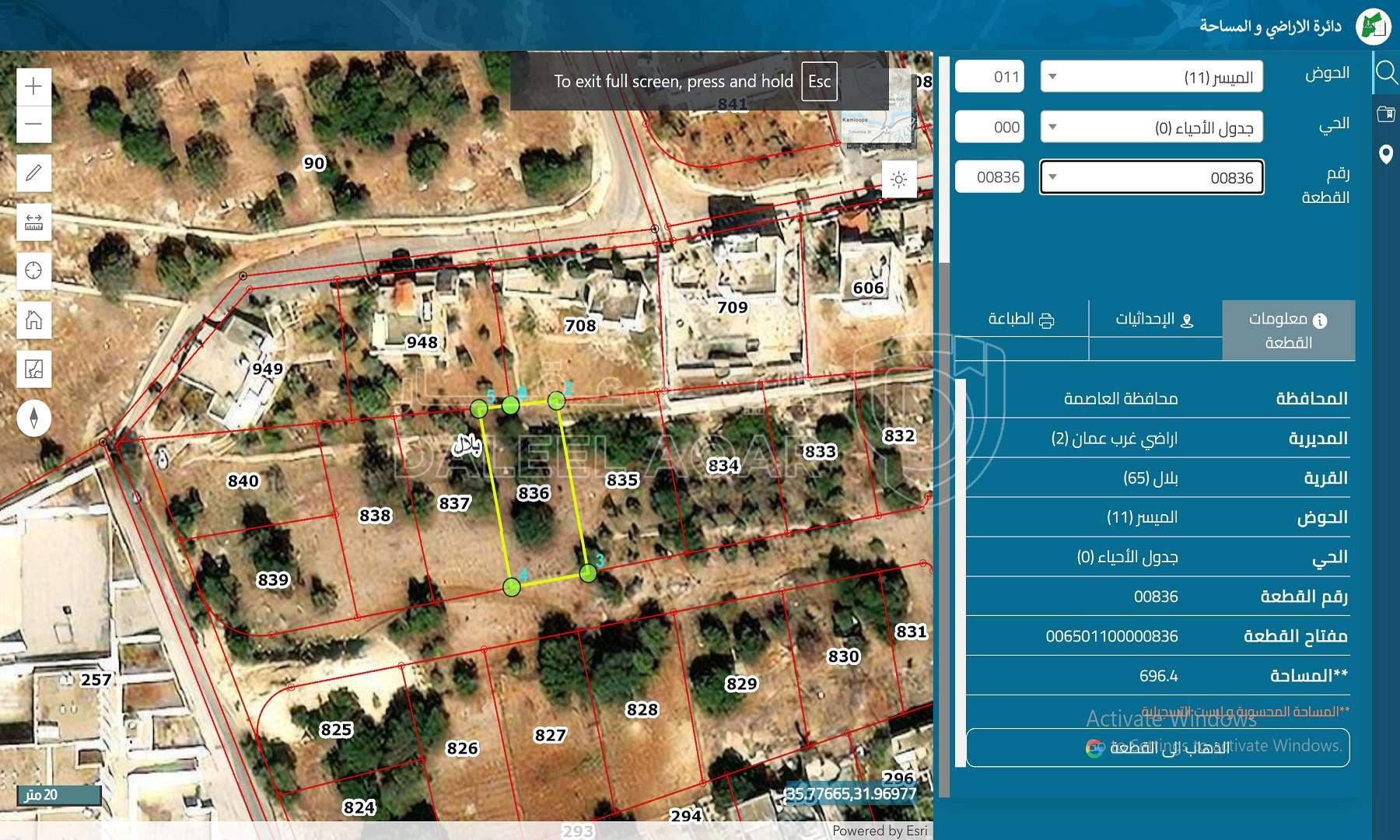Open the search magnifier side panel

[x=1386, y=73]
